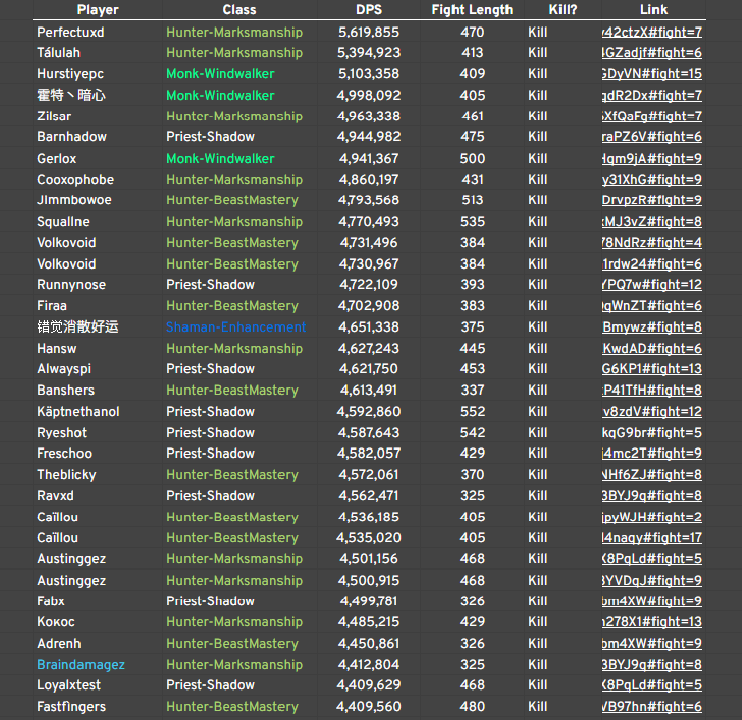
Task: Open the fight link in Perfectuxd's row
Action: point(652,32)
